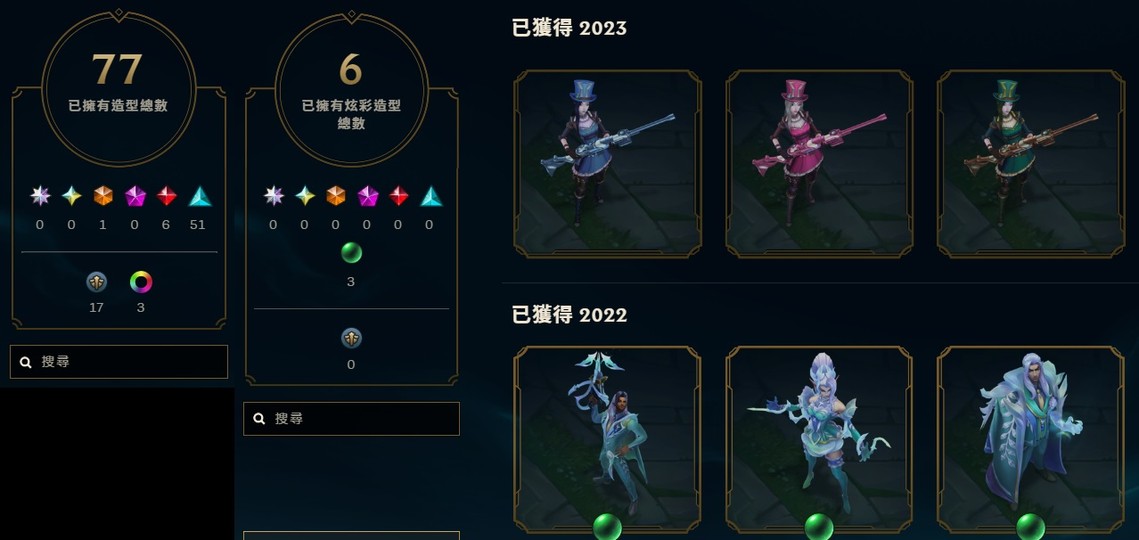
Task: Click the legacy badge icon in chroma panel
Action: (352, 339)
